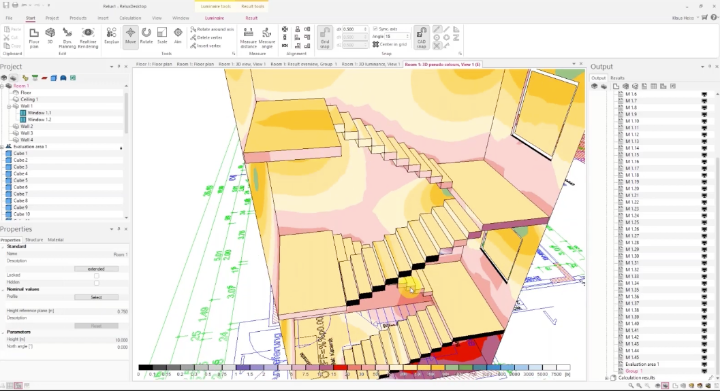
Task: Select Window 1.1 in project tree
Action: click(39, 113)
